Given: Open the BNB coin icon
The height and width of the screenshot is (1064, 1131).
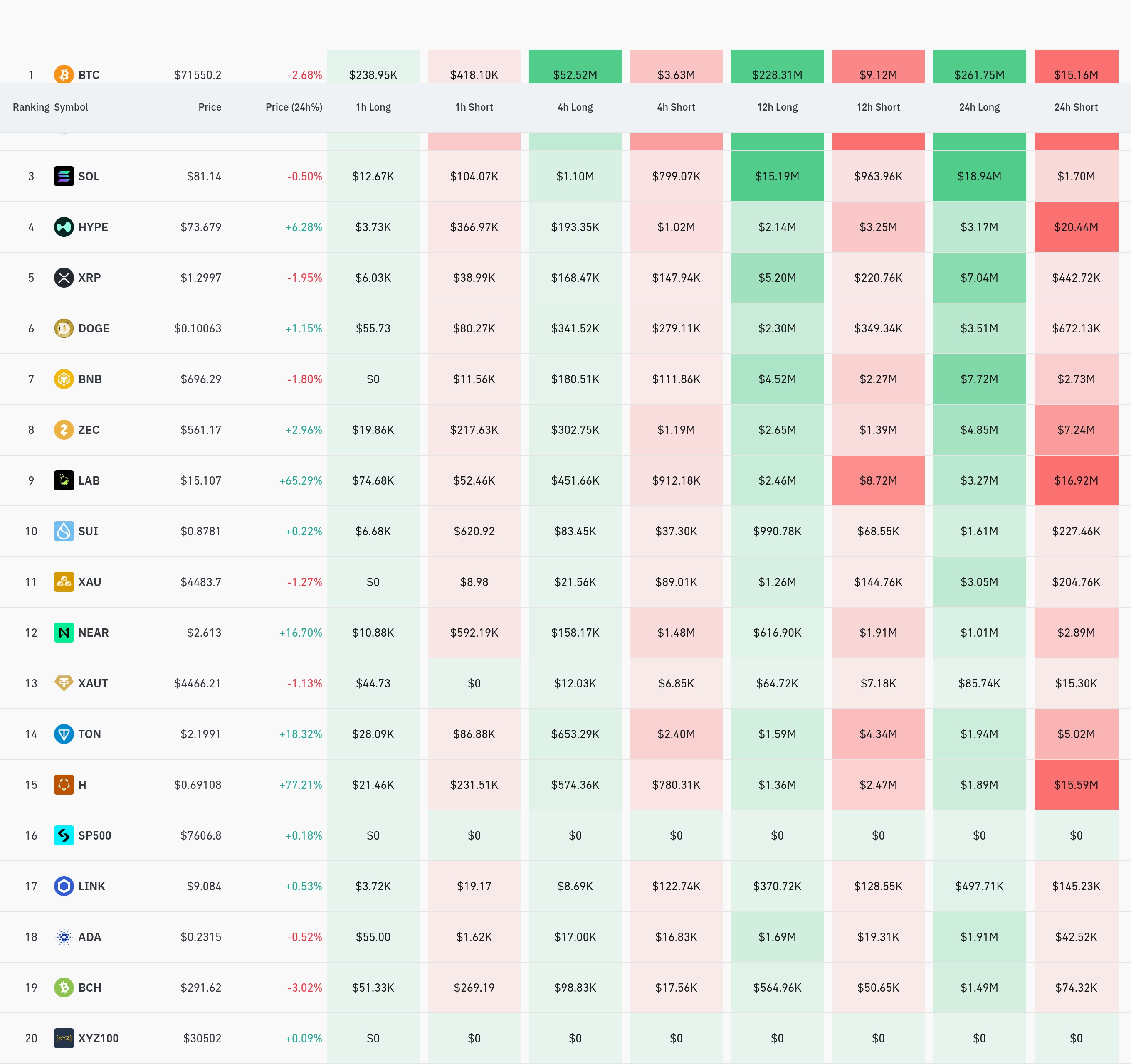Looking at the screenshot, I should point(64,379).
